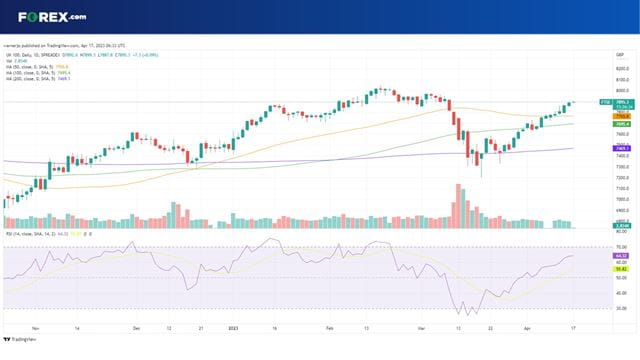Click the 8000.0 price axis label

click(x=622, y=91)
